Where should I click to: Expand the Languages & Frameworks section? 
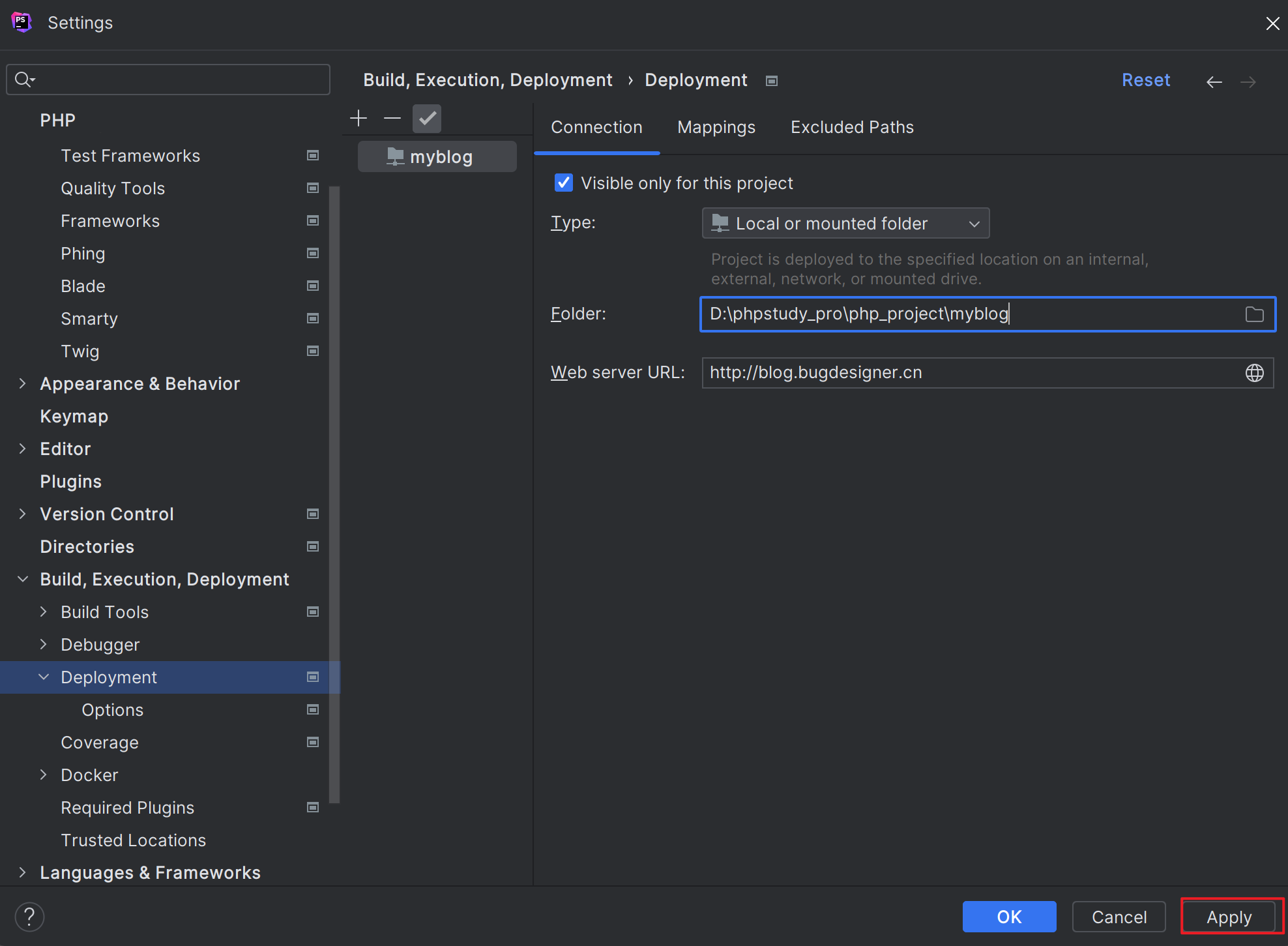[x=22, y=873]
